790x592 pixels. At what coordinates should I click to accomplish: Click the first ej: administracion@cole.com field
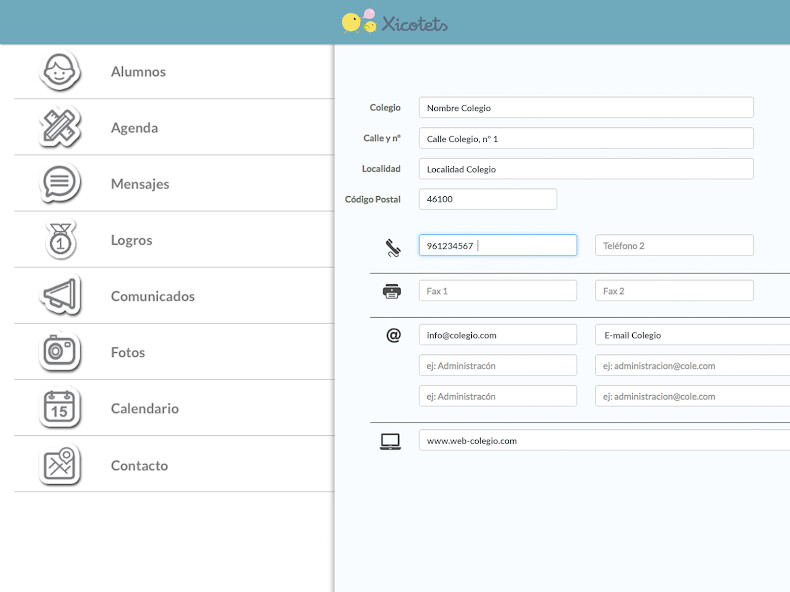[693, 365]
